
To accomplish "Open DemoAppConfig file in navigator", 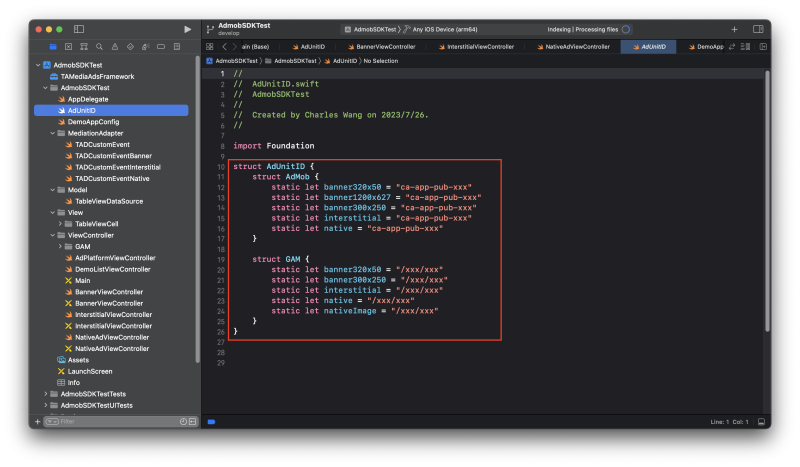I will pyautogui.click(x=93, y=122).
